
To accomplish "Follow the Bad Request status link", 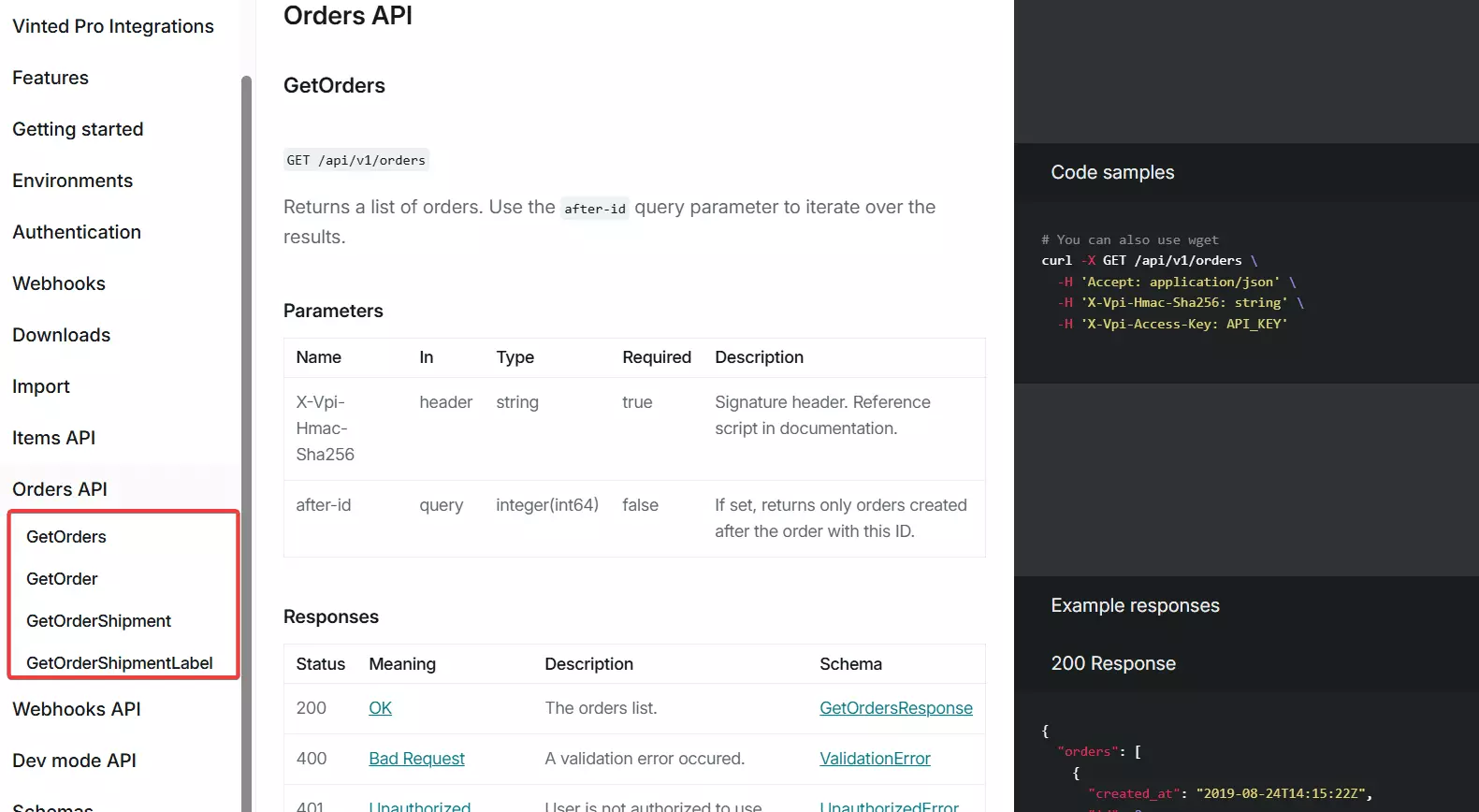I will (417, 759).
